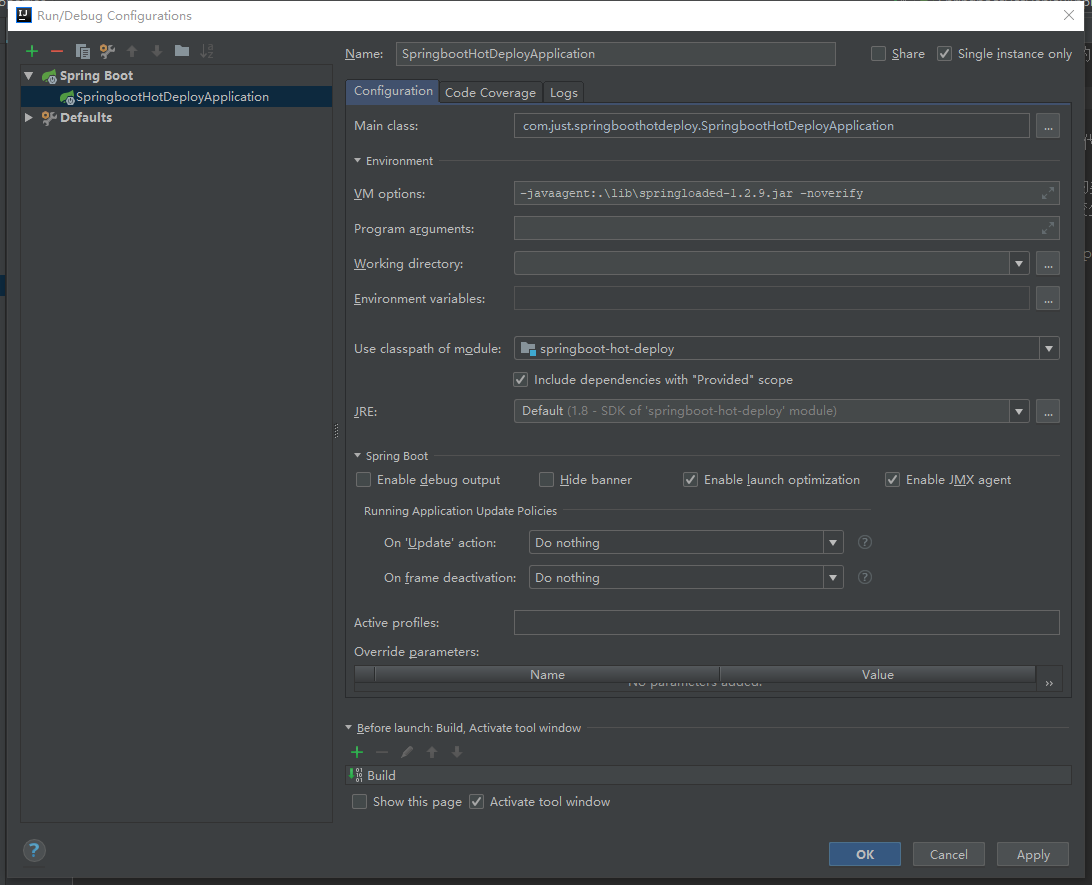Open Working directory dropdown
Screen dimensions: 1092x885
(x=1019, y=264)
